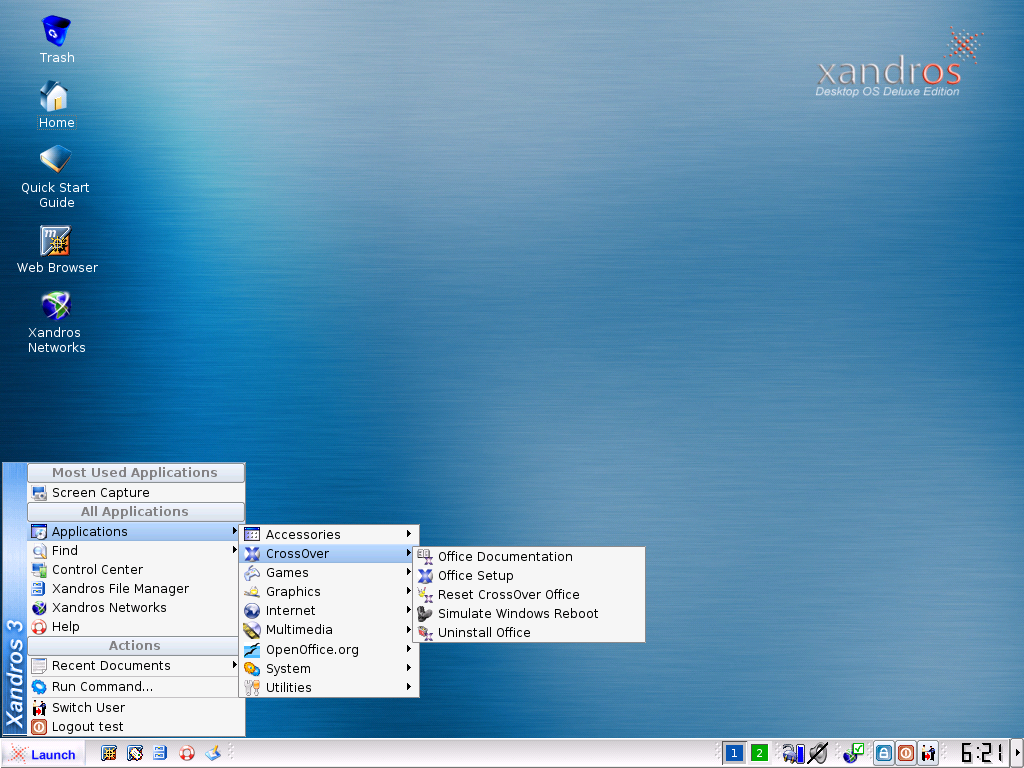Click the submenu arrow beside Utilities
Screen dimensions: 1024x768
409,687
